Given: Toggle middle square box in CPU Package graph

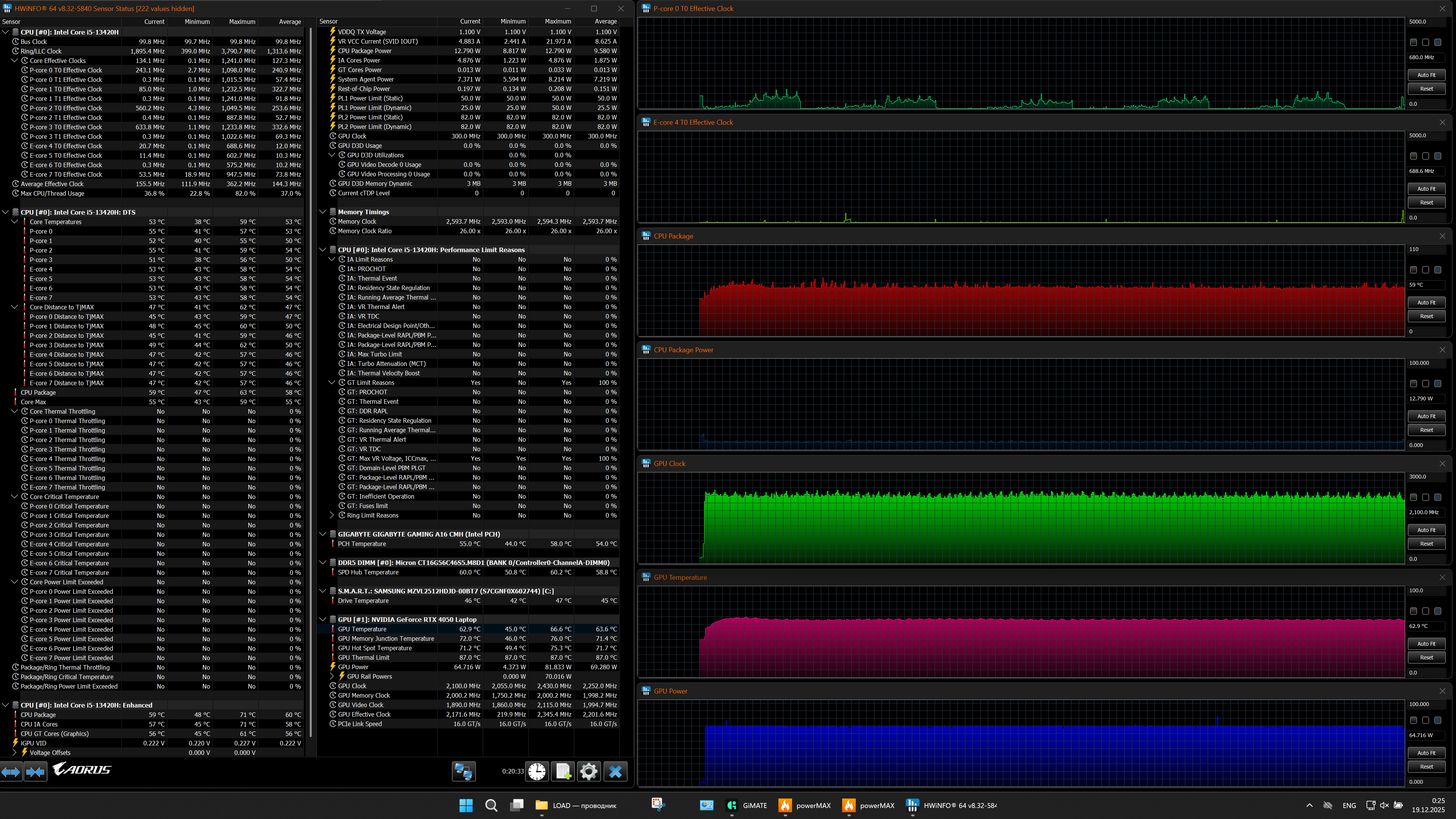Looking at the screenshot, I should point(1426,270).
